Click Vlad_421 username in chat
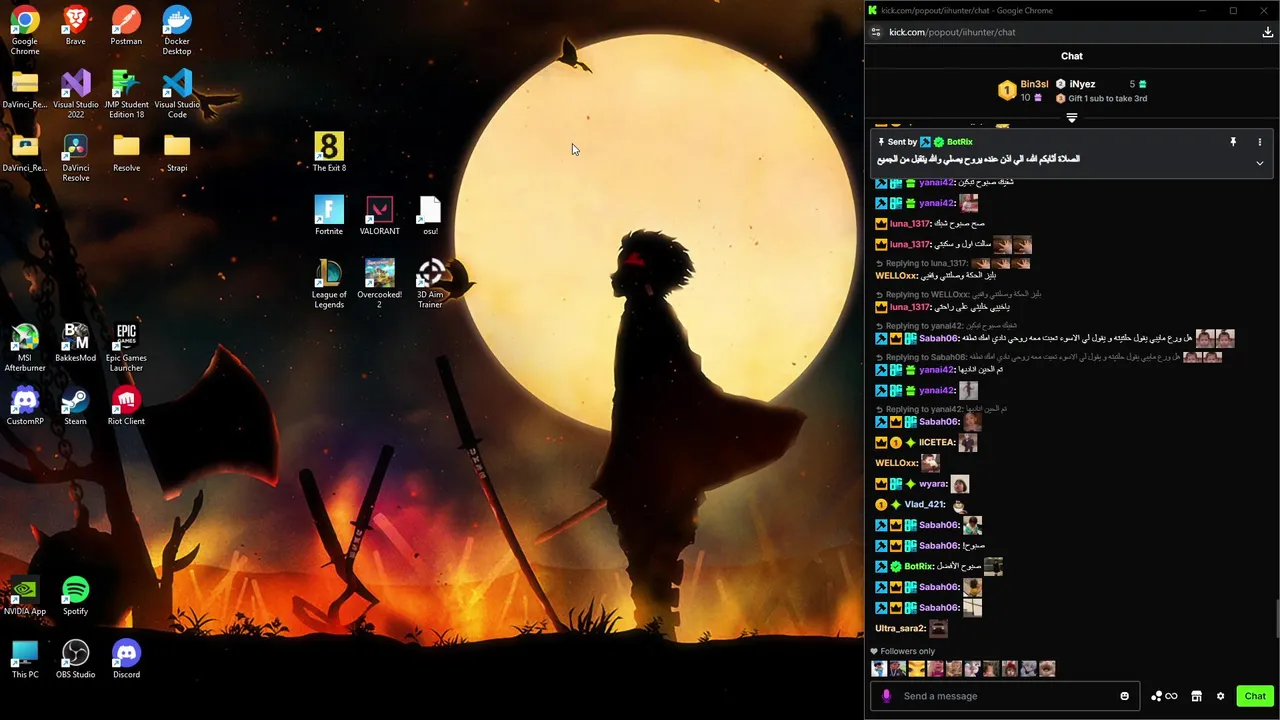Image resolution: width=1280 pixels, height=720 pixels. (x=924, y=505)
